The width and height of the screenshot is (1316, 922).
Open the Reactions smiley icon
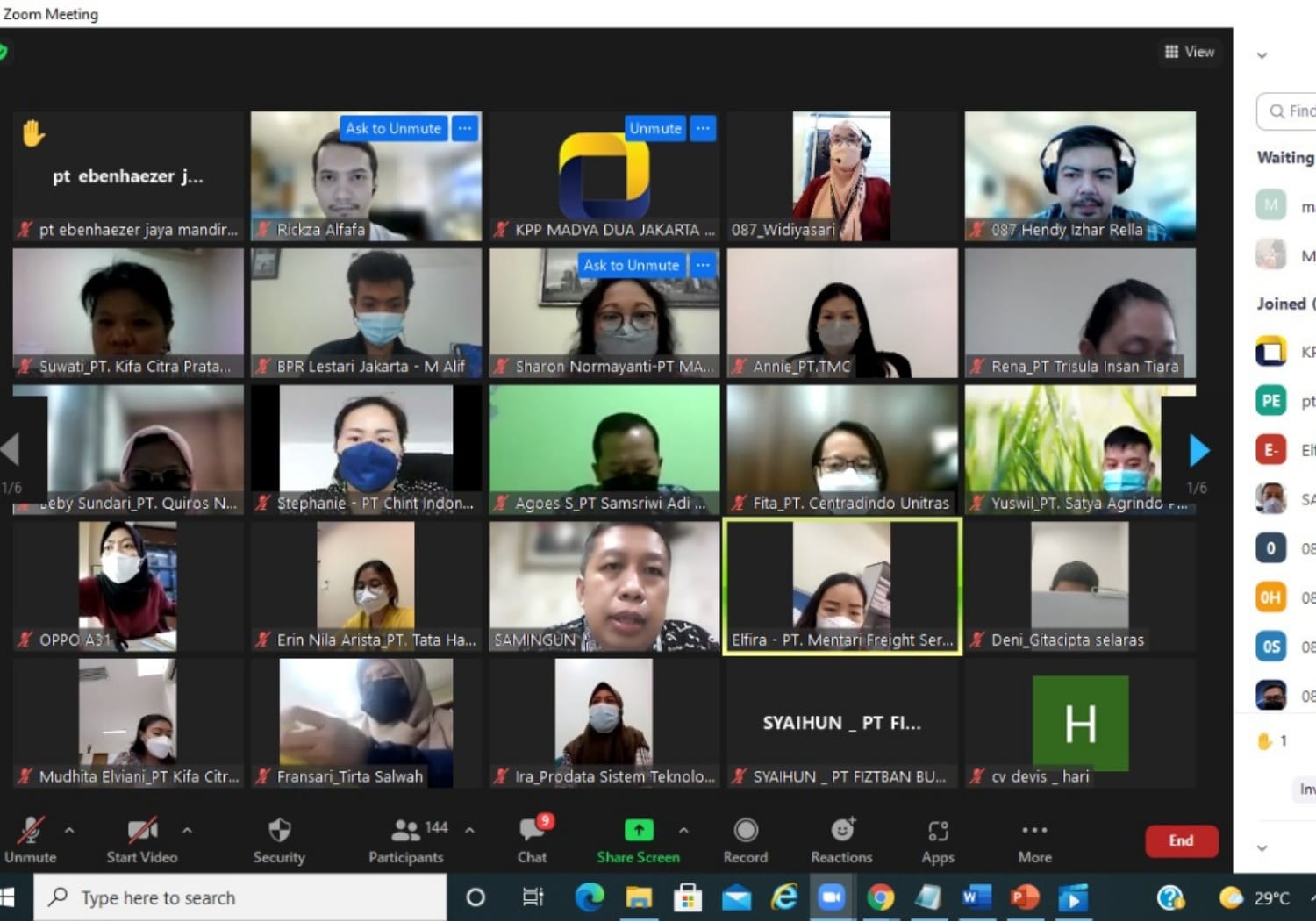point(841,830)
